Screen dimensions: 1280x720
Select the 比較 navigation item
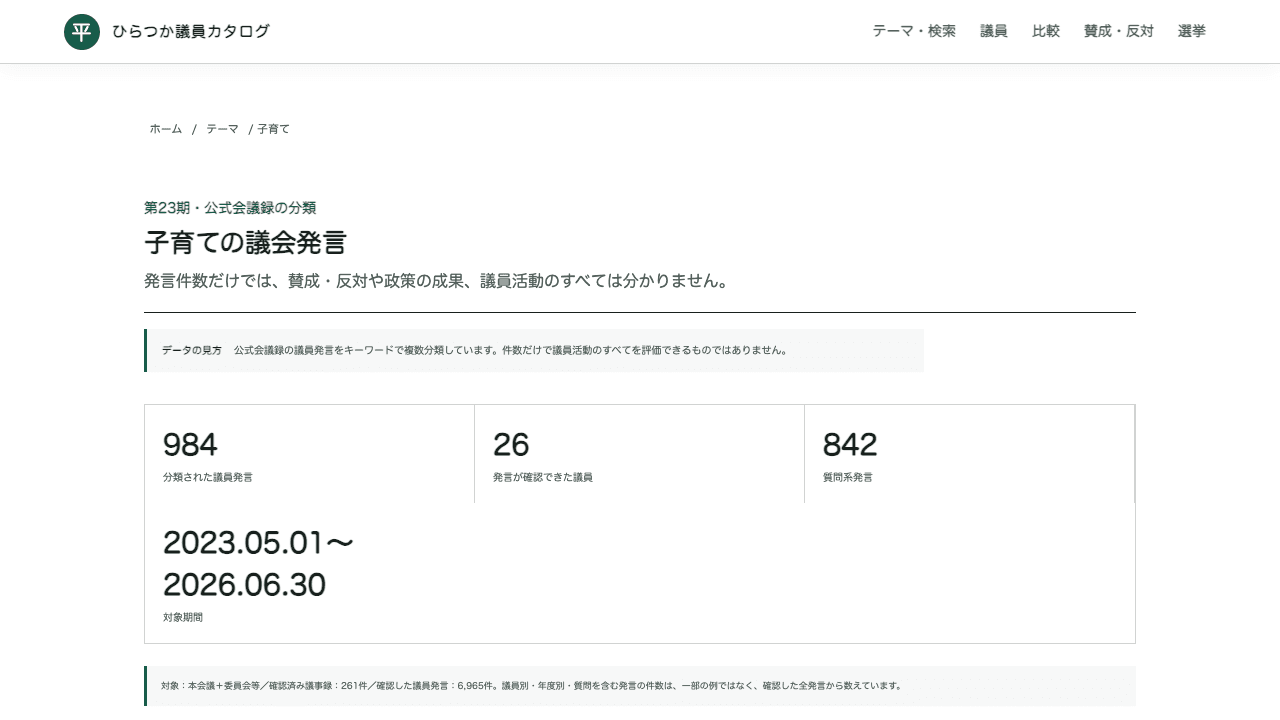tap(1046, 32)
